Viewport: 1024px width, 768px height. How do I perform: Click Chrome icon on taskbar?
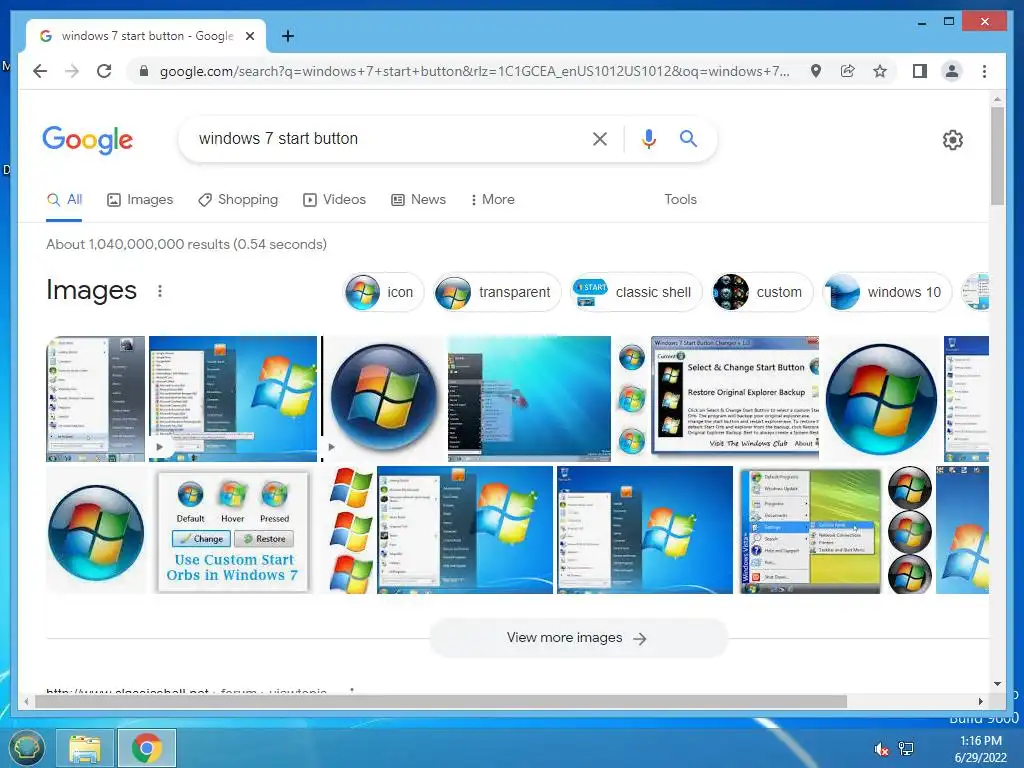(147, 748)
